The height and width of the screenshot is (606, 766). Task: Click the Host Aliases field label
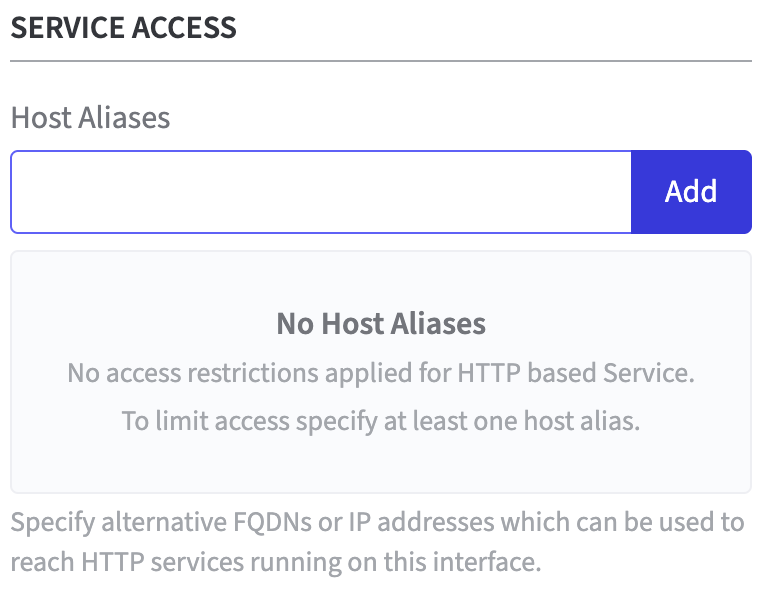coord(91,118)
